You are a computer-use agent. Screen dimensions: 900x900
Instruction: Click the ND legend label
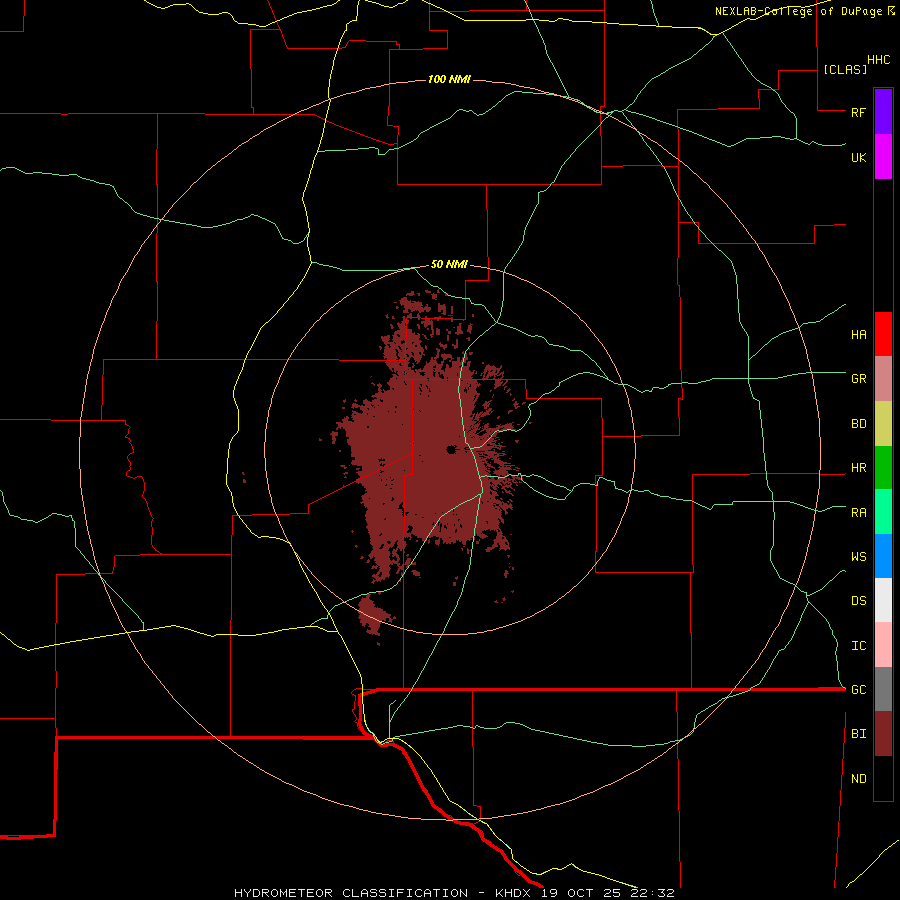point(858,778)
